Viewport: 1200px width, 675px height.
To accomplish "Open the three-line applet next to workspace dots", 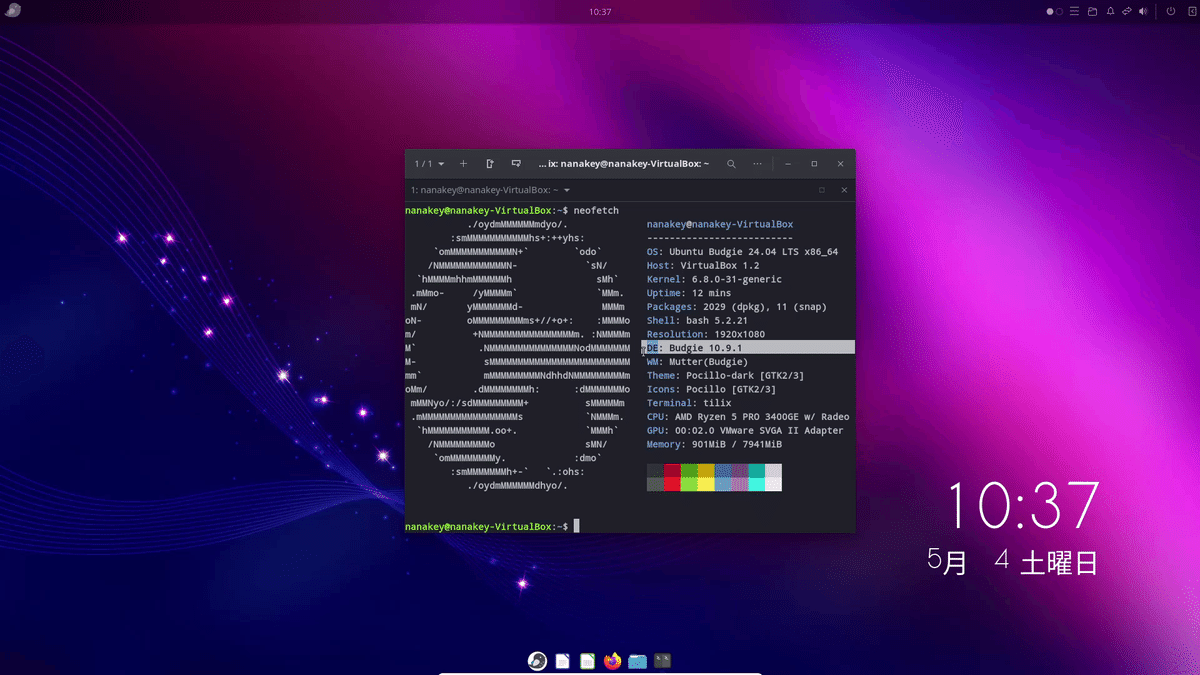I will (1075, 12).
